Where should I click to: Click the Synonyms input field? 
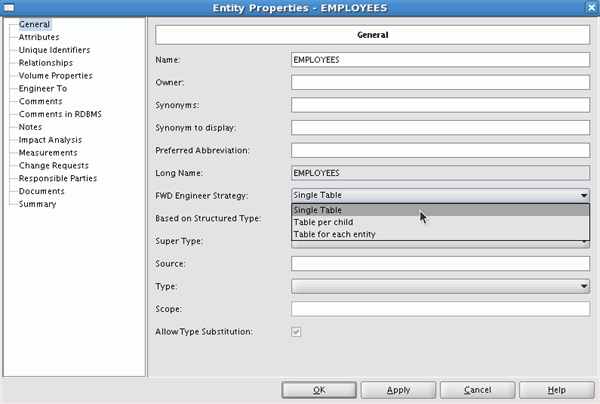point(440,105)
